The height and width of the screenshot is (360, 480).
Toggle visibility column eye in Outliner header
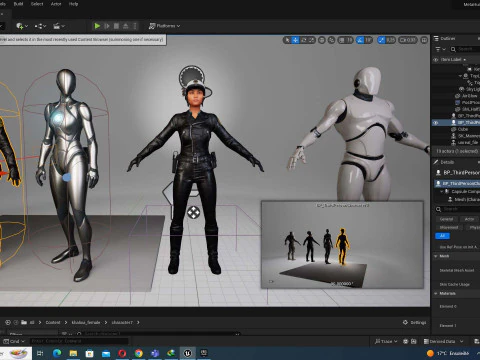(x=435, y=60)
